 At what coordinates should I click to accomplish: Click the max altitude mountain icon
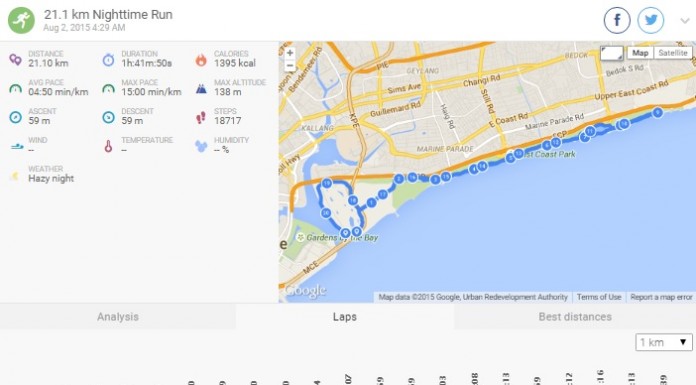(201, 89)
